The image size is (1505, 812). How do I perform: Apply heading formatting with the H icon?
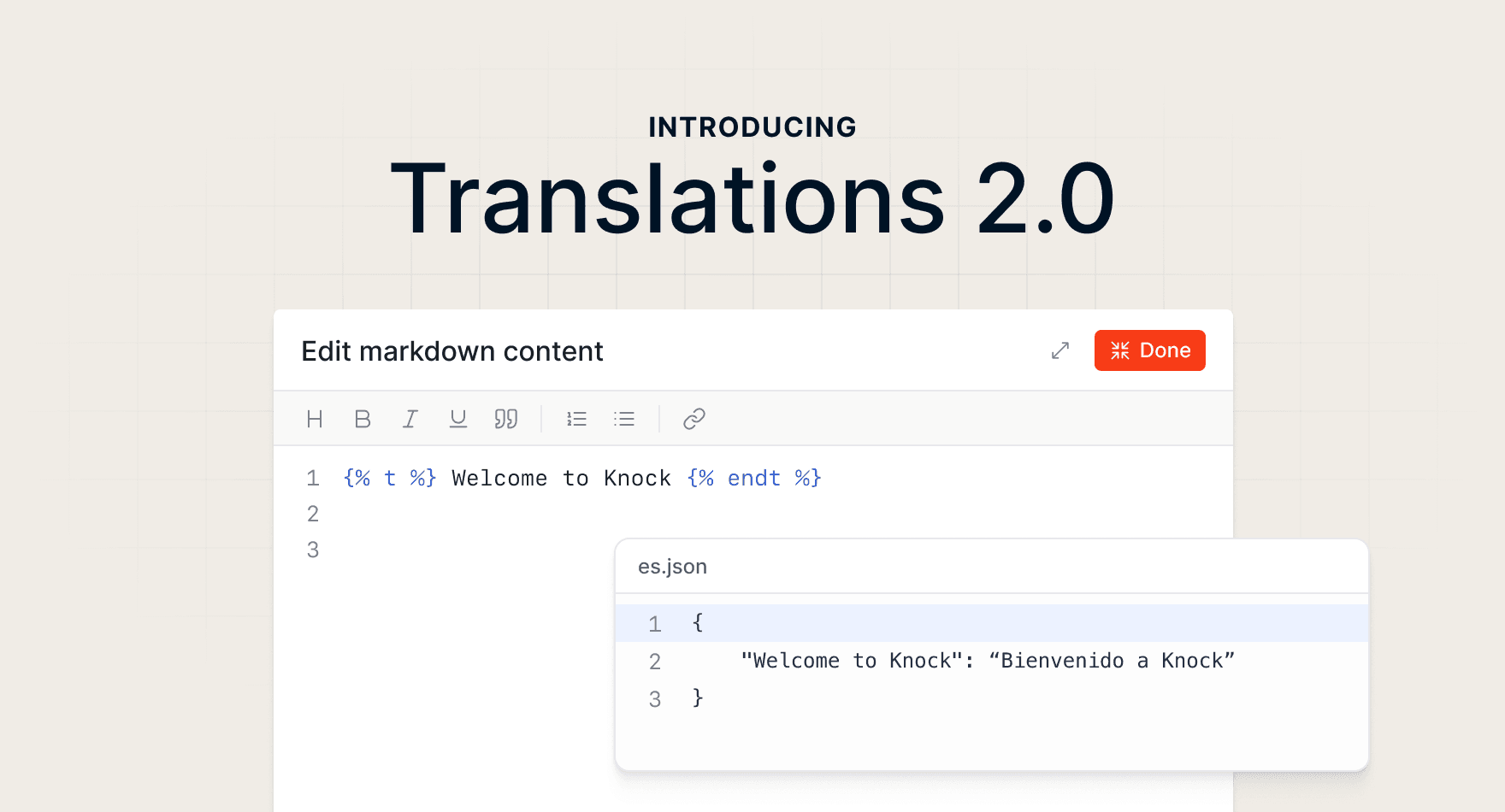coord(315,419)
